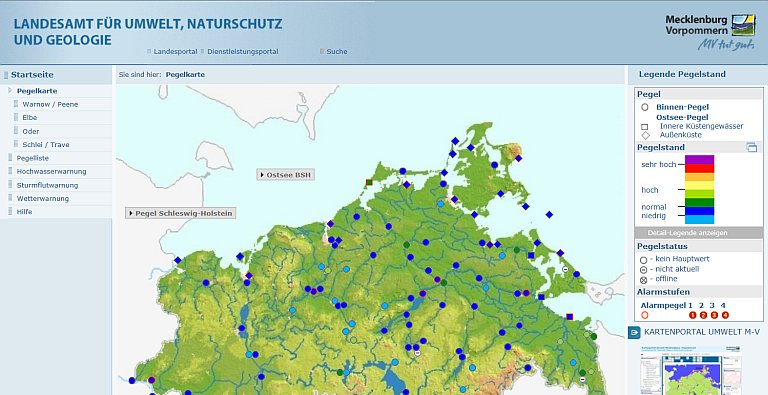Click the Außenküste diamond legend symbol
Screen dimensions: 768x395
[x=646, y=135]
